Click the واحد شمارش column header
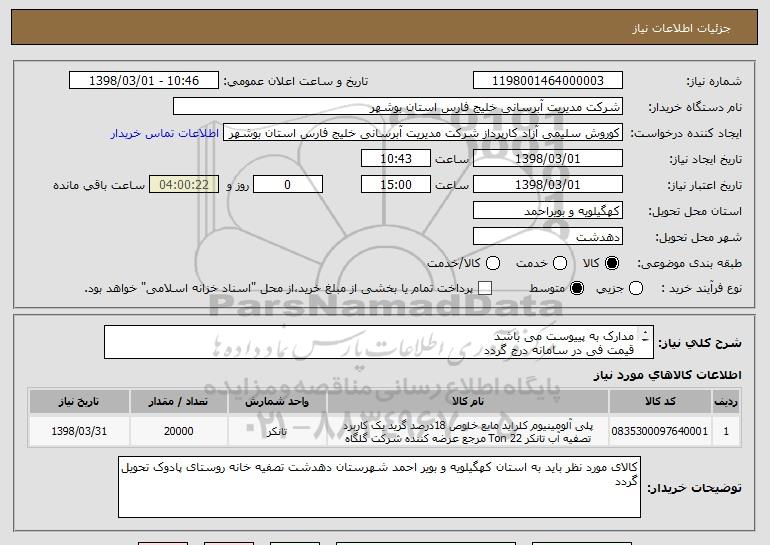The image size is (770, 545). click(x=277, y=402)
